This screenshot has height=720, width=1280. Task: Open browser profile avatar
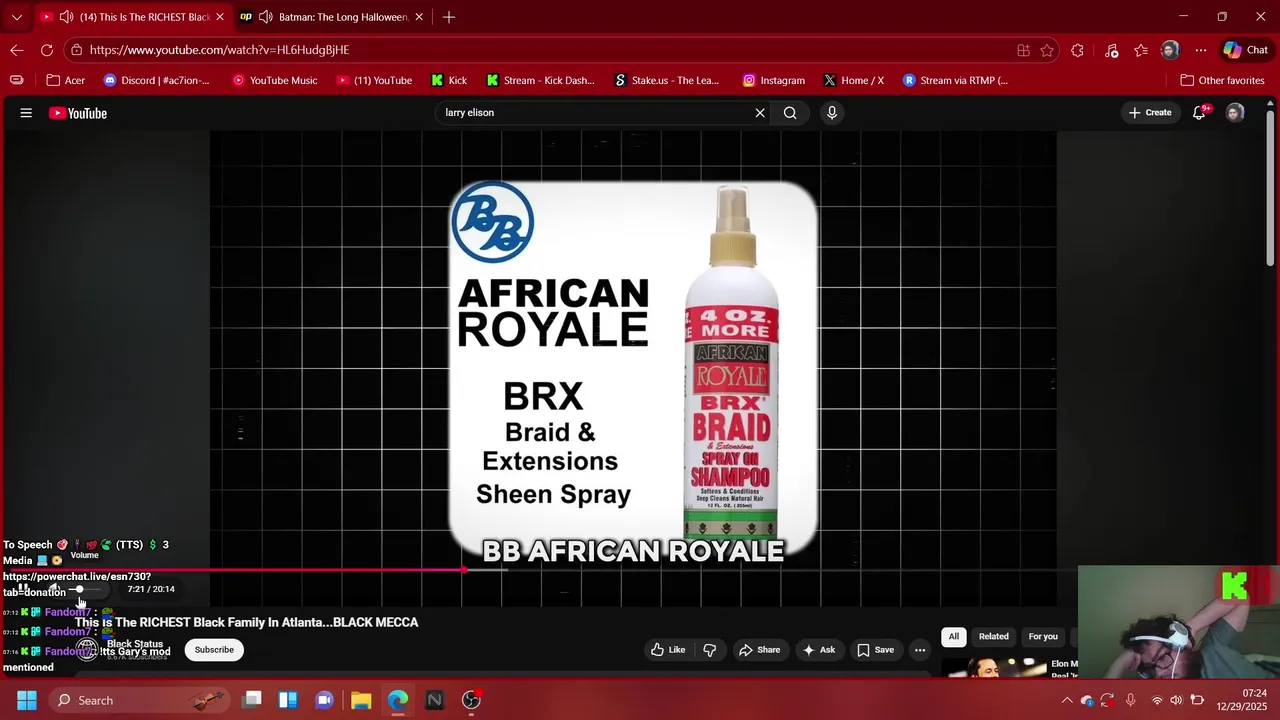click(x=1170, y=50)
